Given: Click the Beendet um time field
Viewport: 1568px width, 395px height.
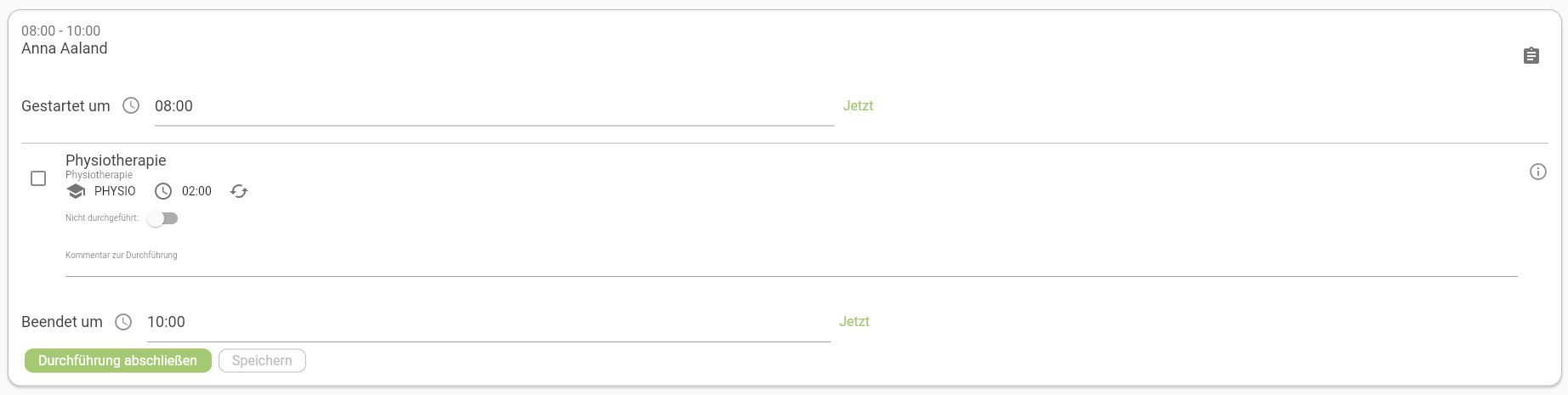Looking at the screenshot, I should point(488,323).
